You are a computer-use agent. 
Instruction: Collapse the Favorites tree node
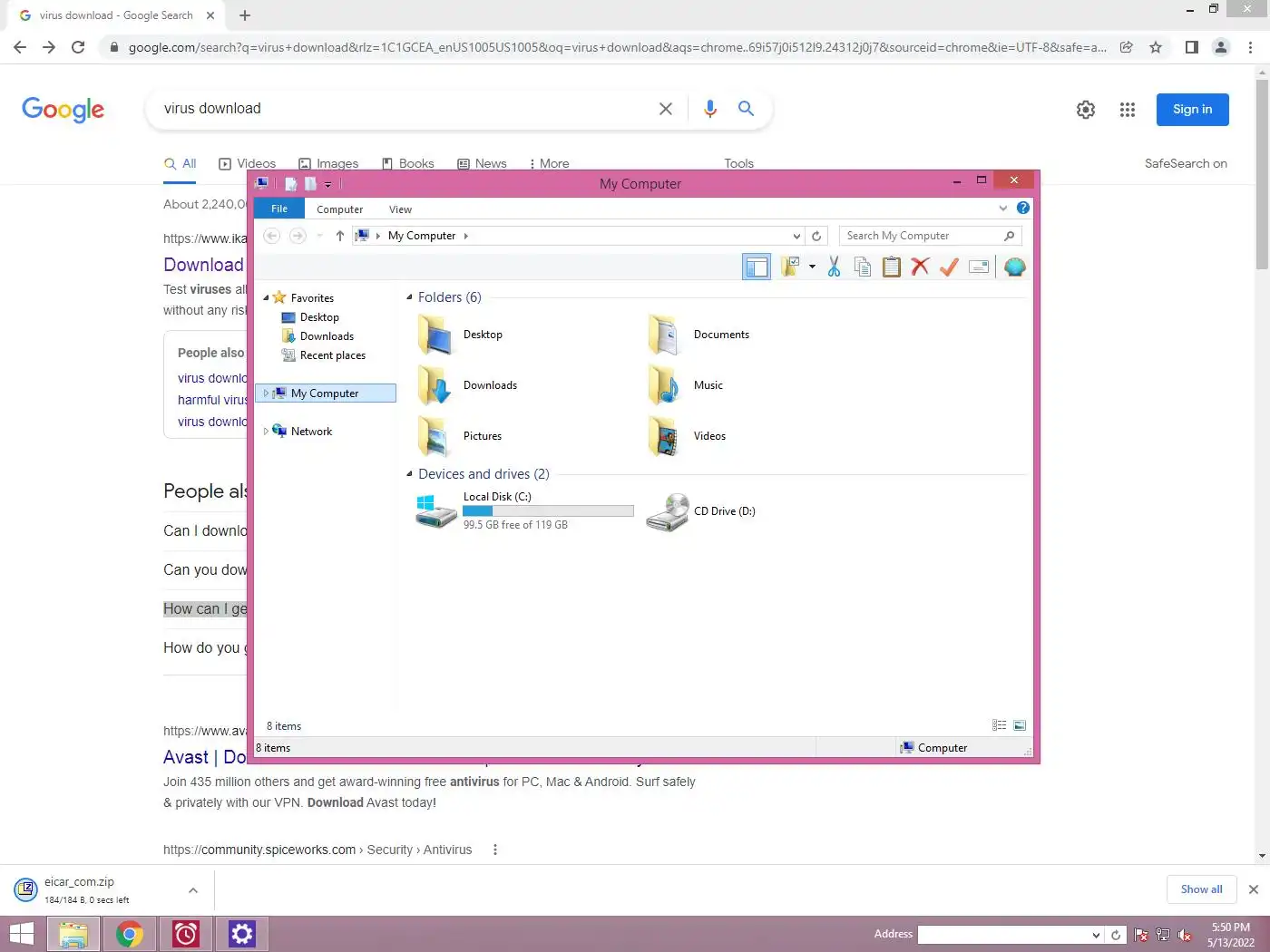coord(267,298)
